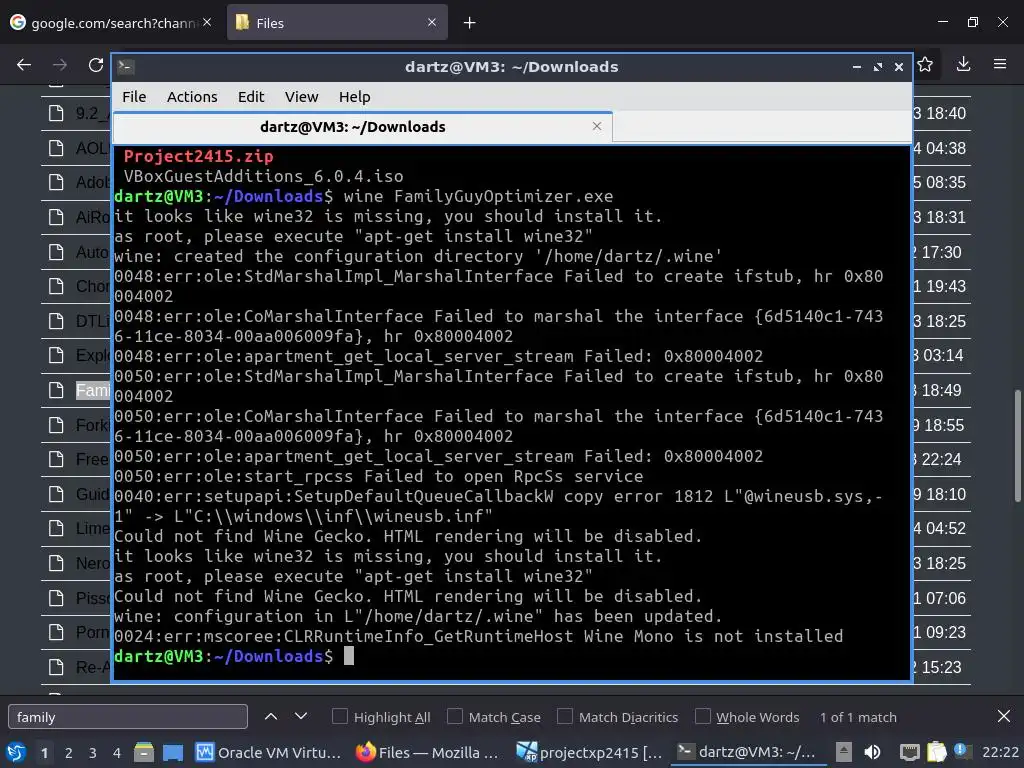This screenshot has width=1024, height=768.
Task: Go forward in Firefox
Action: click(60, 65)
